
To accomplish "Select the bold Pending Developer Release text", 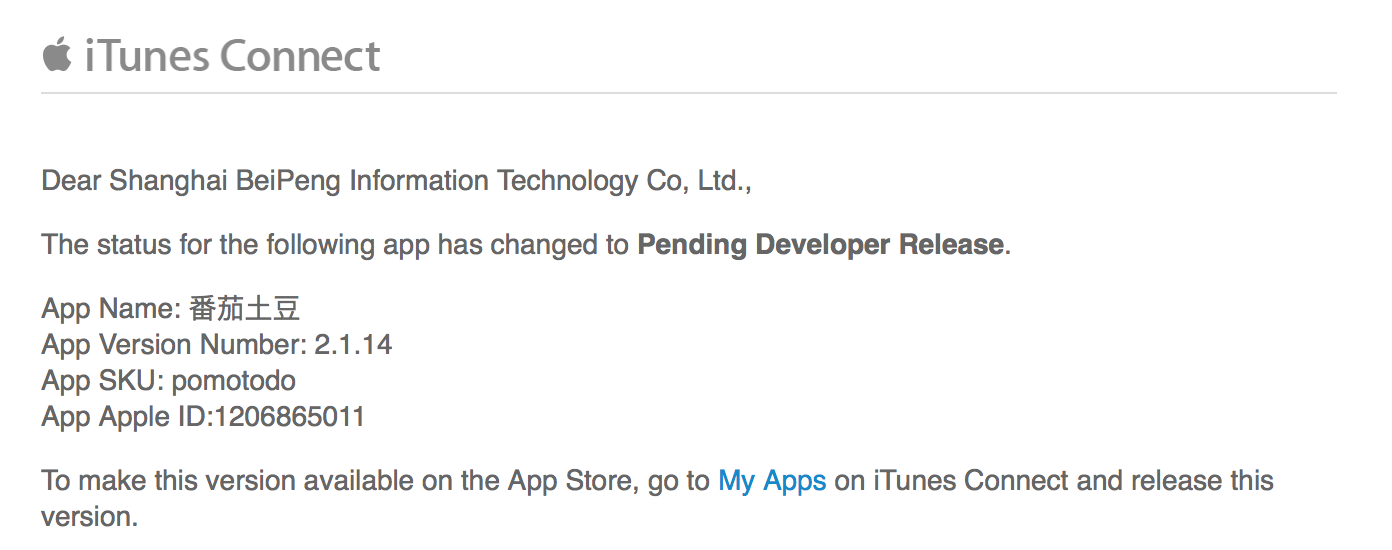I will coord(820,245).
